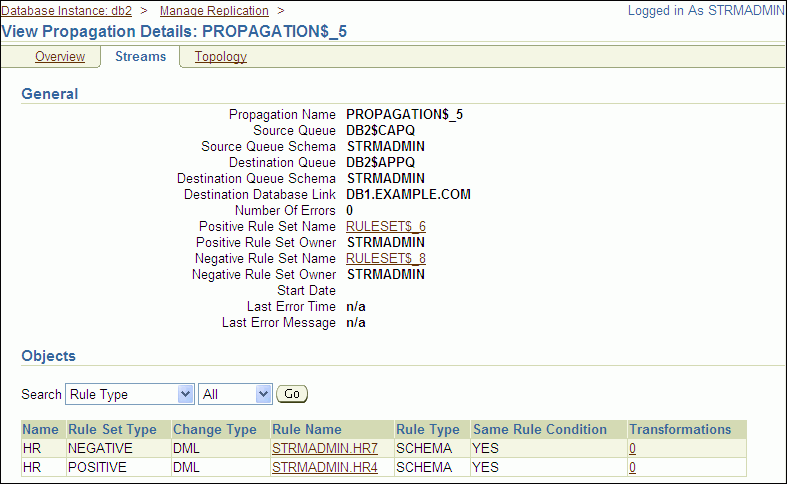Click the Name column header
This screenshot has width=787, height=484.
coord(41,430)
